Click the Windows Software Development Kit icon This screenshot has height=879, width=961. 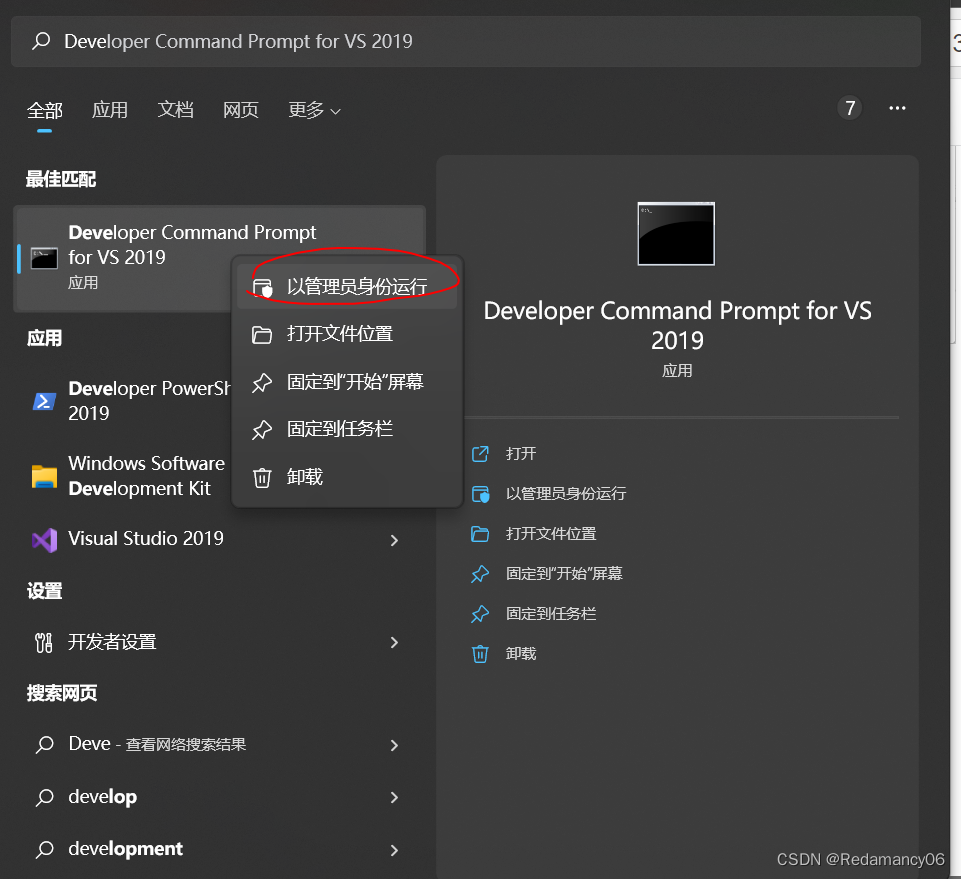[x=44, y=476]
